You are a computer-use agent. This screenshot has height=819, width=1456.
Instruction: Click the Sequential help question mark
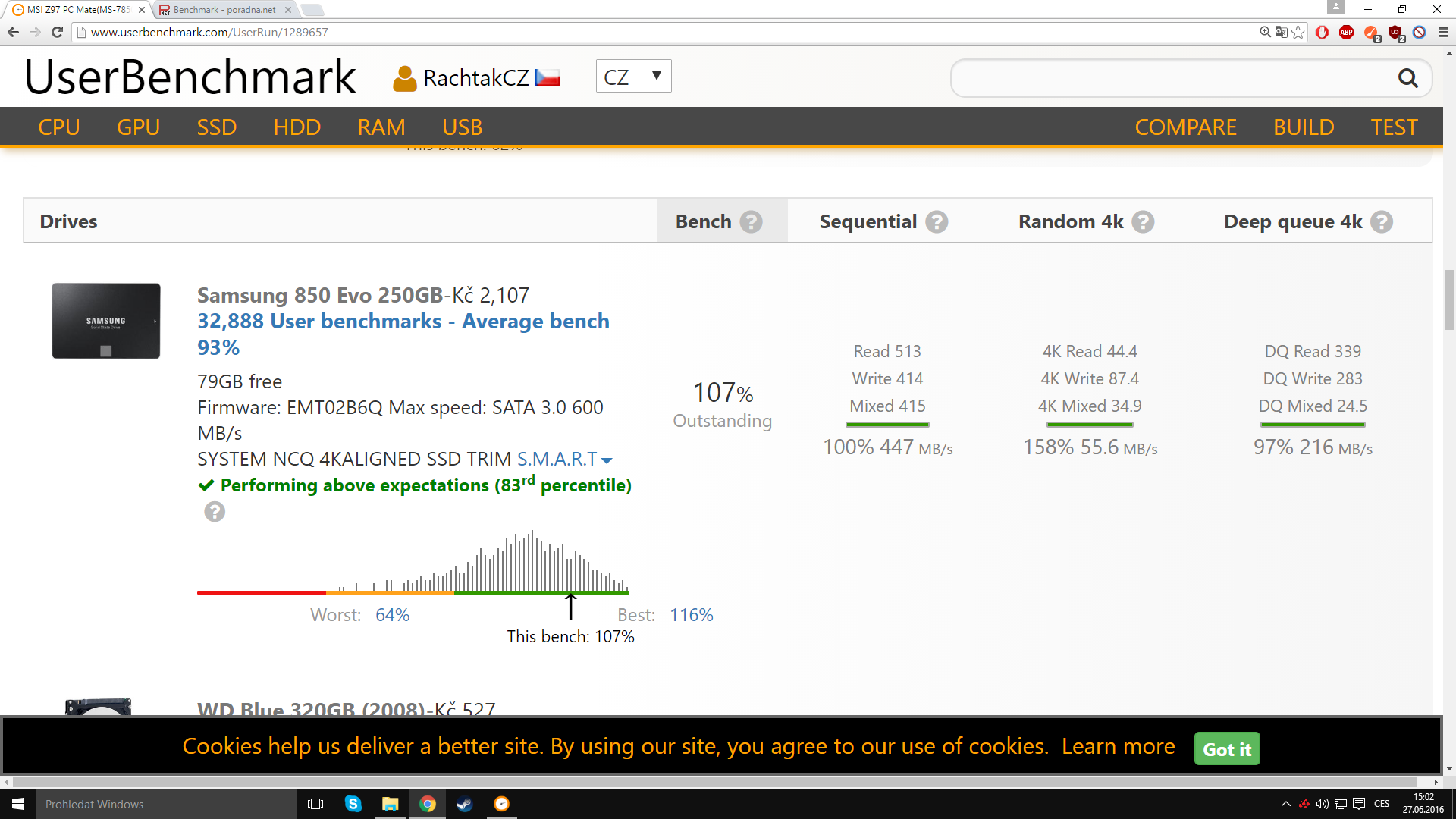(x=937, y=221)
